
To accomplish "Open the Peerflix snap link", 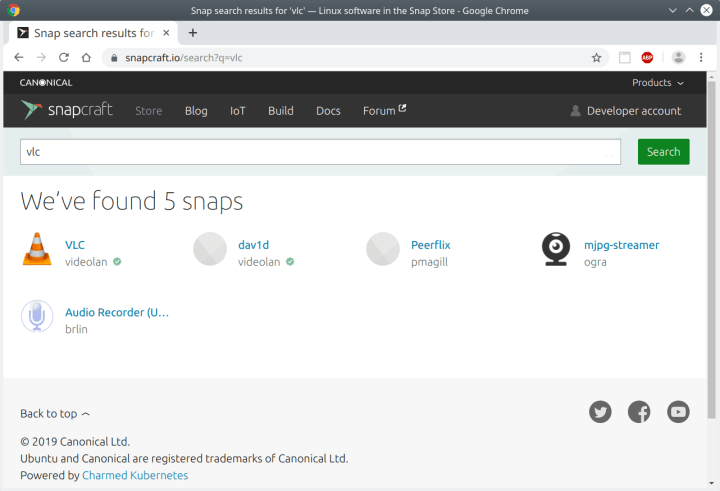I will click(431, 245).
